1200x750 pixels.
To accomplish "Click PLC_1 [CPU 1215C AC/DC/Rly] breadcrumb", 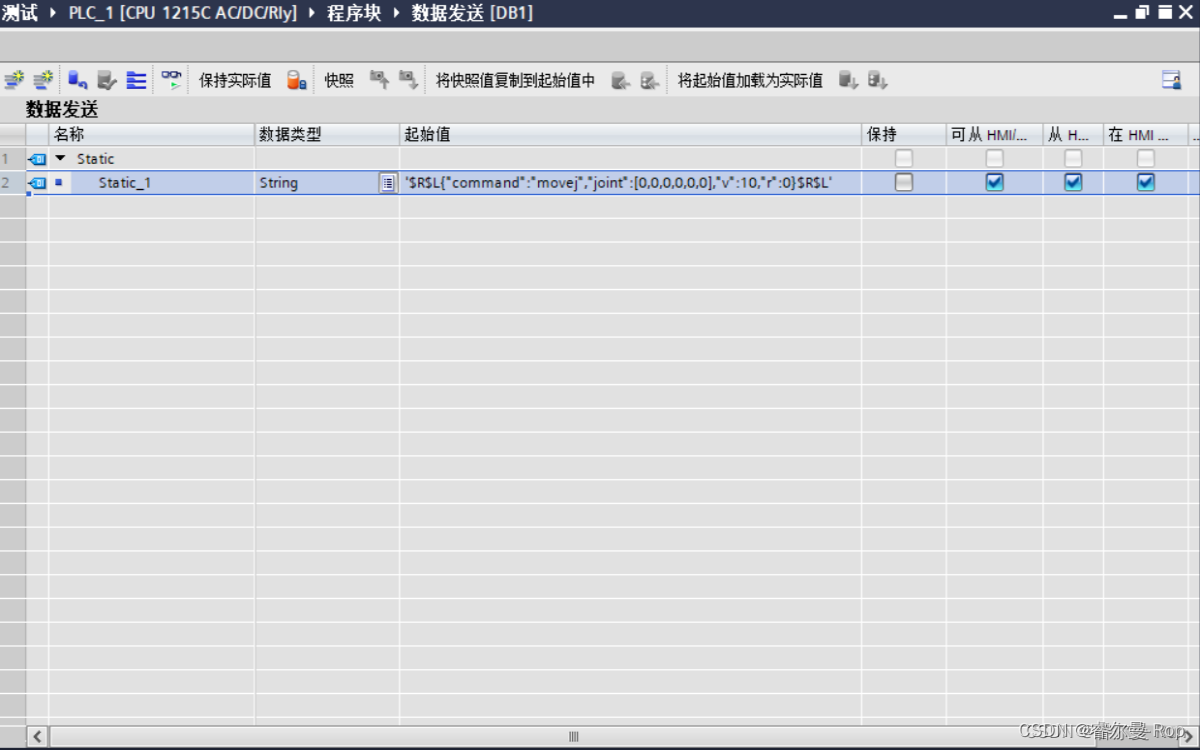I will 183,13.
